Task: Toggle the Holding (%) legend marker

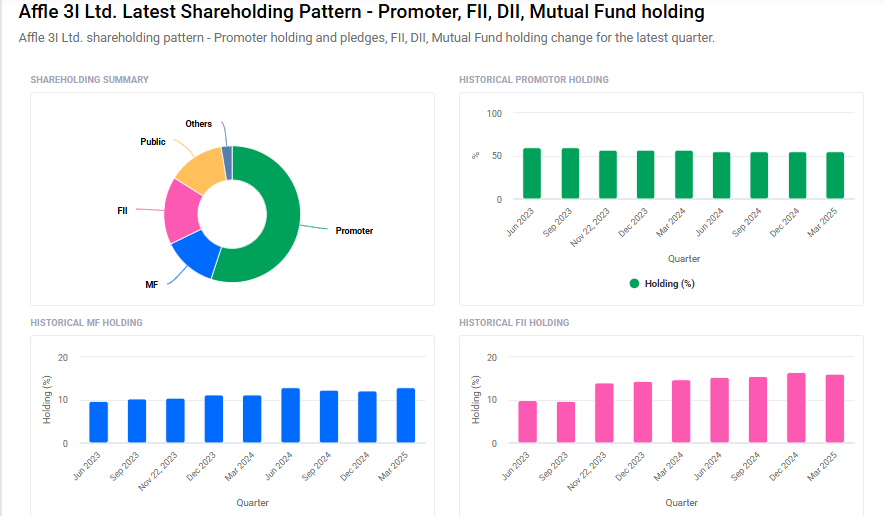Action: point(634,284)
